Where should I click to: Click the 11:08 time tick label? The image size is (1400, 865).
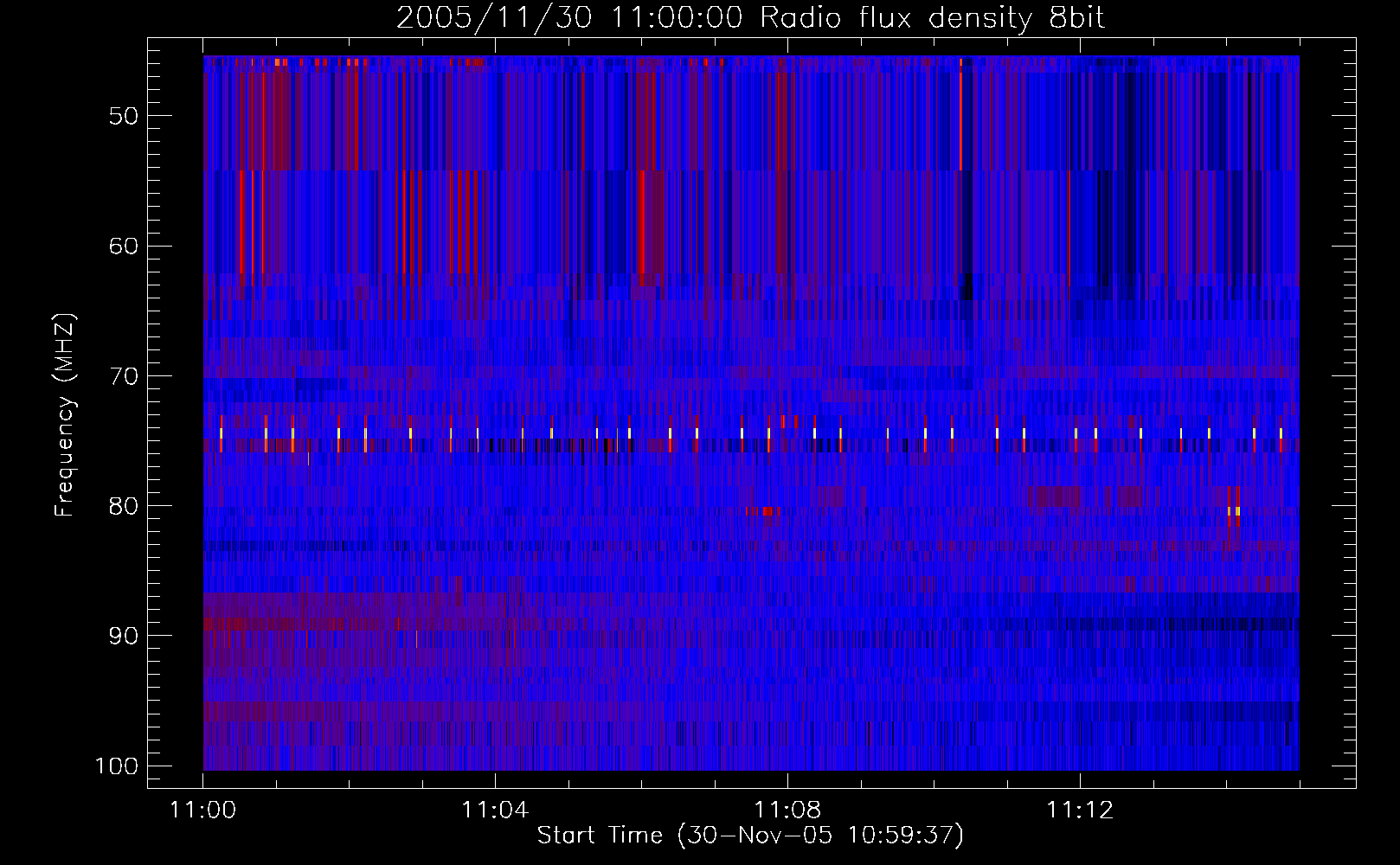click(787, 811)
